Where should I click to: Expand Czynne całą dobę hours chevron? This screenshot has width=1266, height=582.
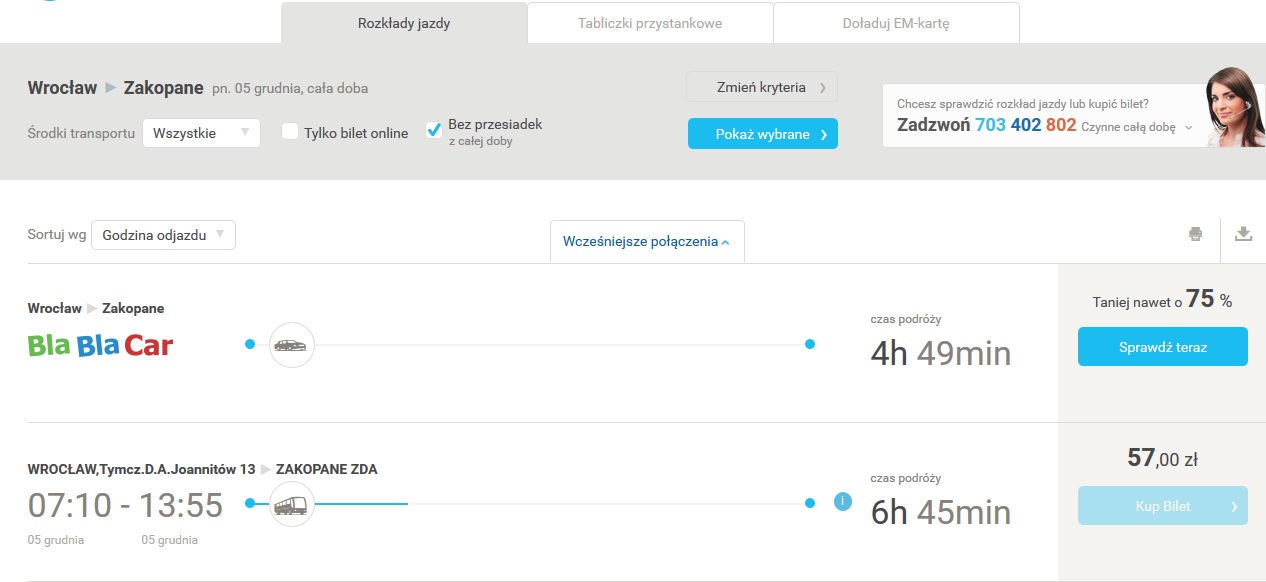pos(1189,128)
